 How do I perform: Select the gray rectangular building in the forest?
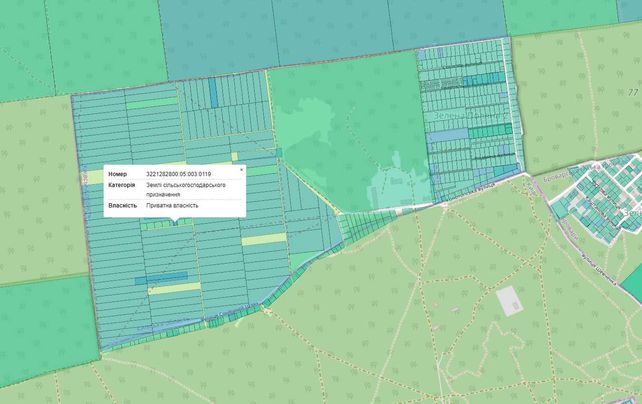[509, 301]
